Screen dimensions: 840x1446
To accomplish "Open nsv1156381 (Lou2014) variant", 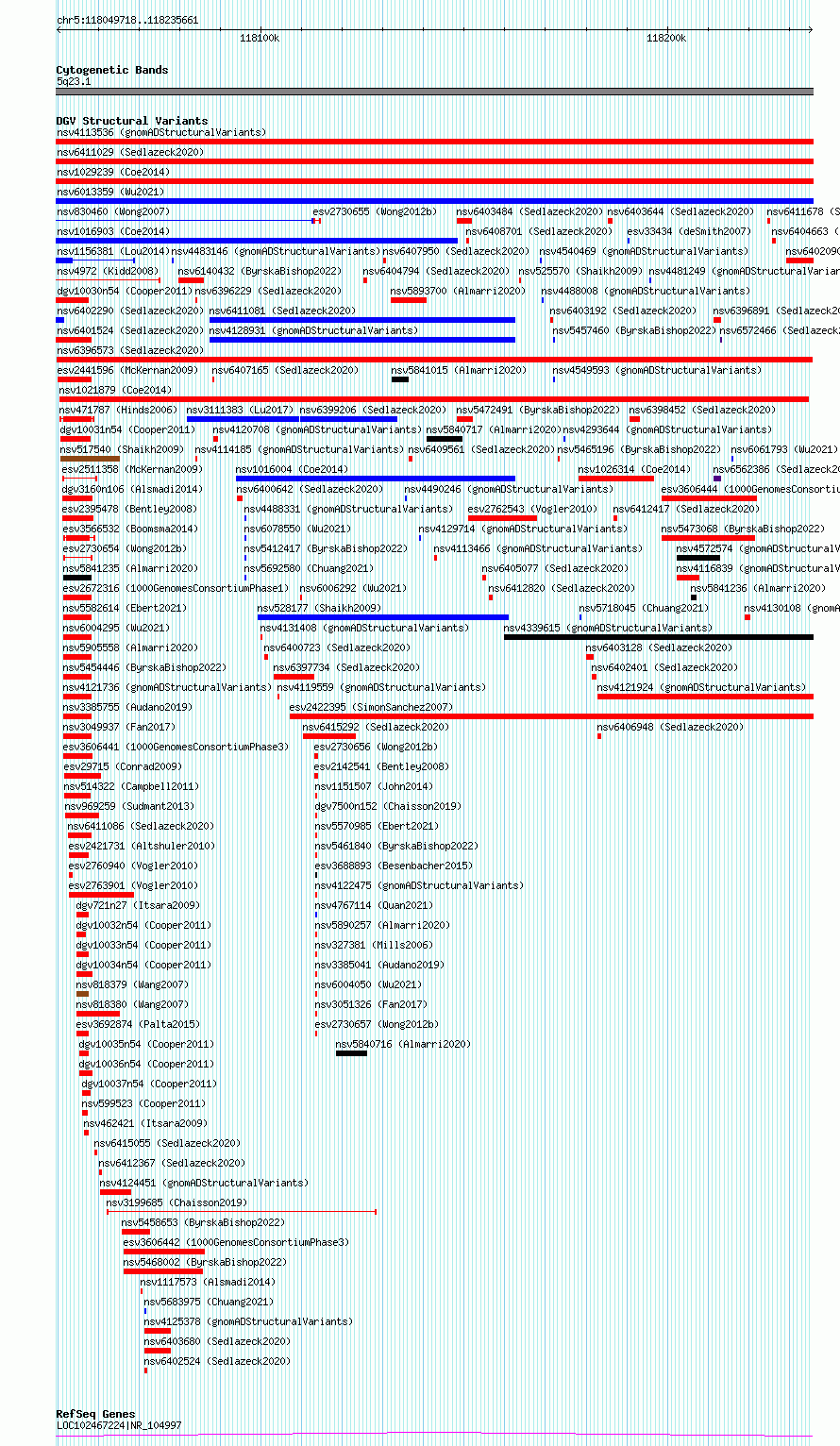I will 113,251.
